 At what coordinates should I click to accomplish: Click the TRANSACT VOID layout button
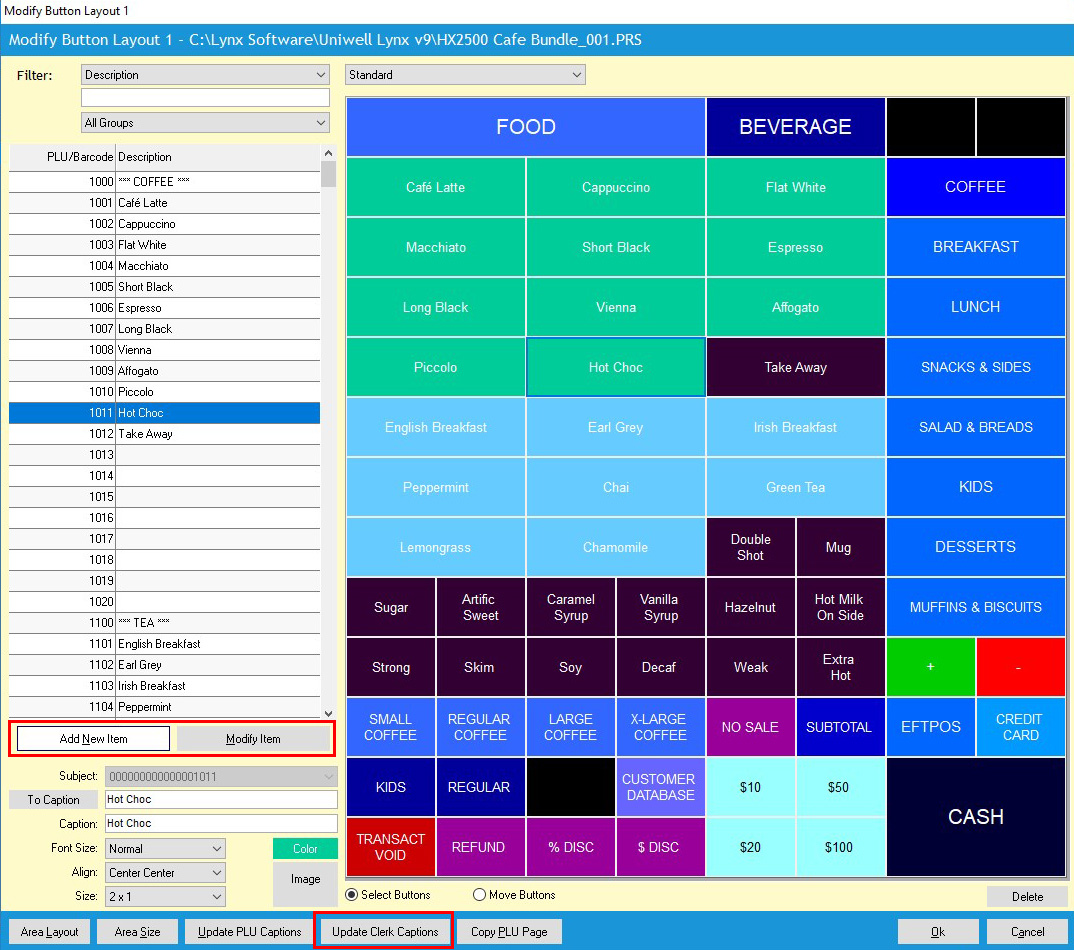point(391,847)
